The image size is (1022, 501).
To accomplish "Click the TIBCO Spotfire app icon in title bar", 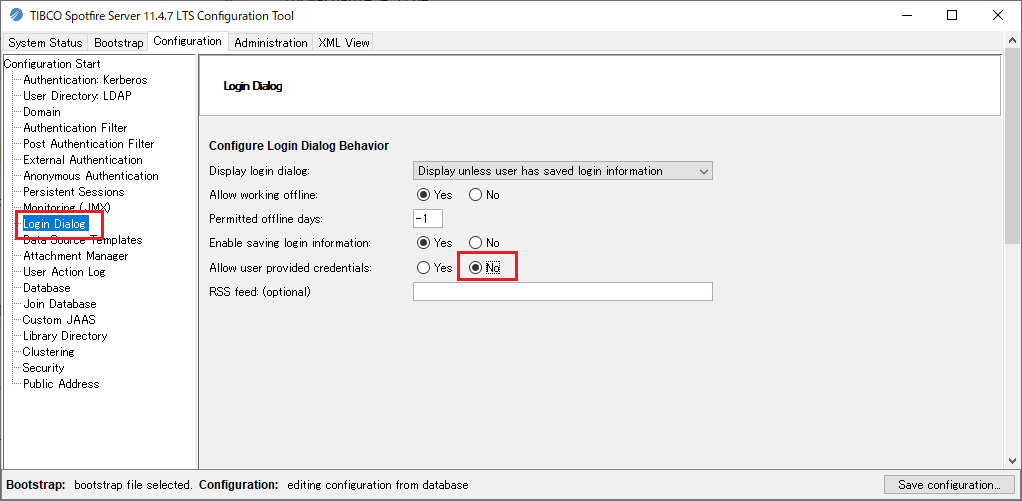I will [x=17, y=16].
